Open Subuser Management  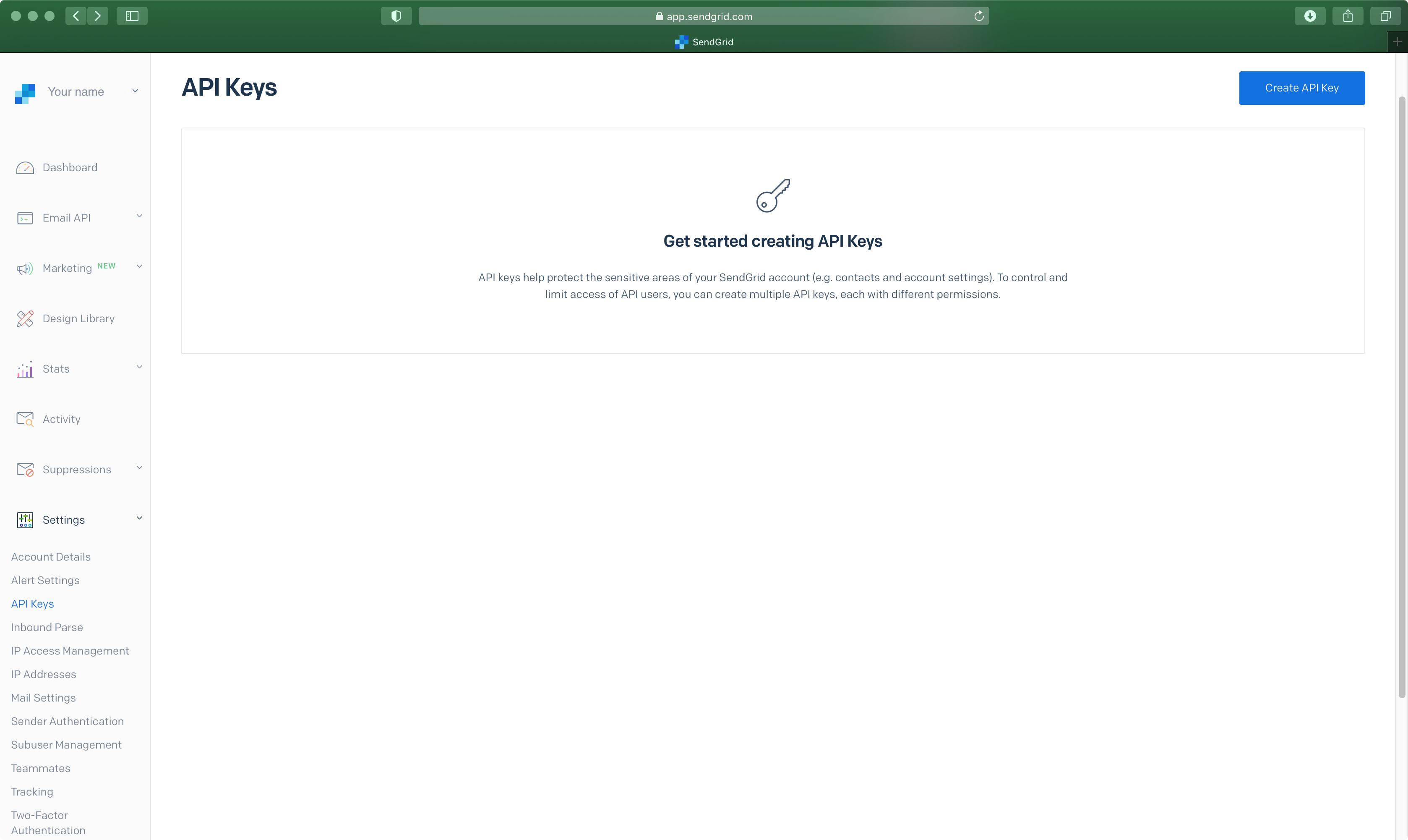pyautogui.click(x=66, y=745)
